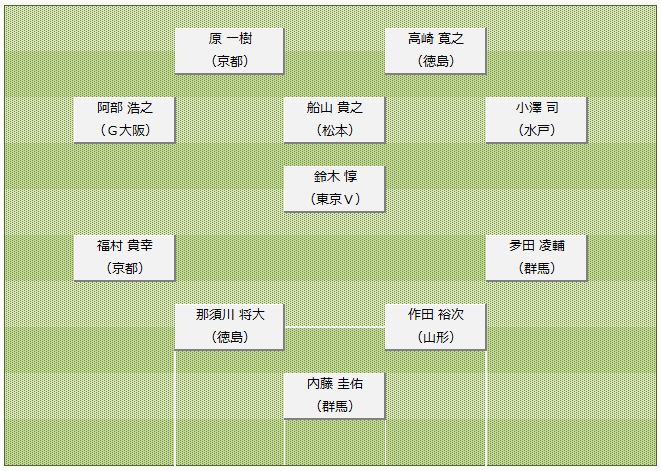
Task: Click (群馬) label under 夛田 凌輔
Action: (x=536, y=268)
